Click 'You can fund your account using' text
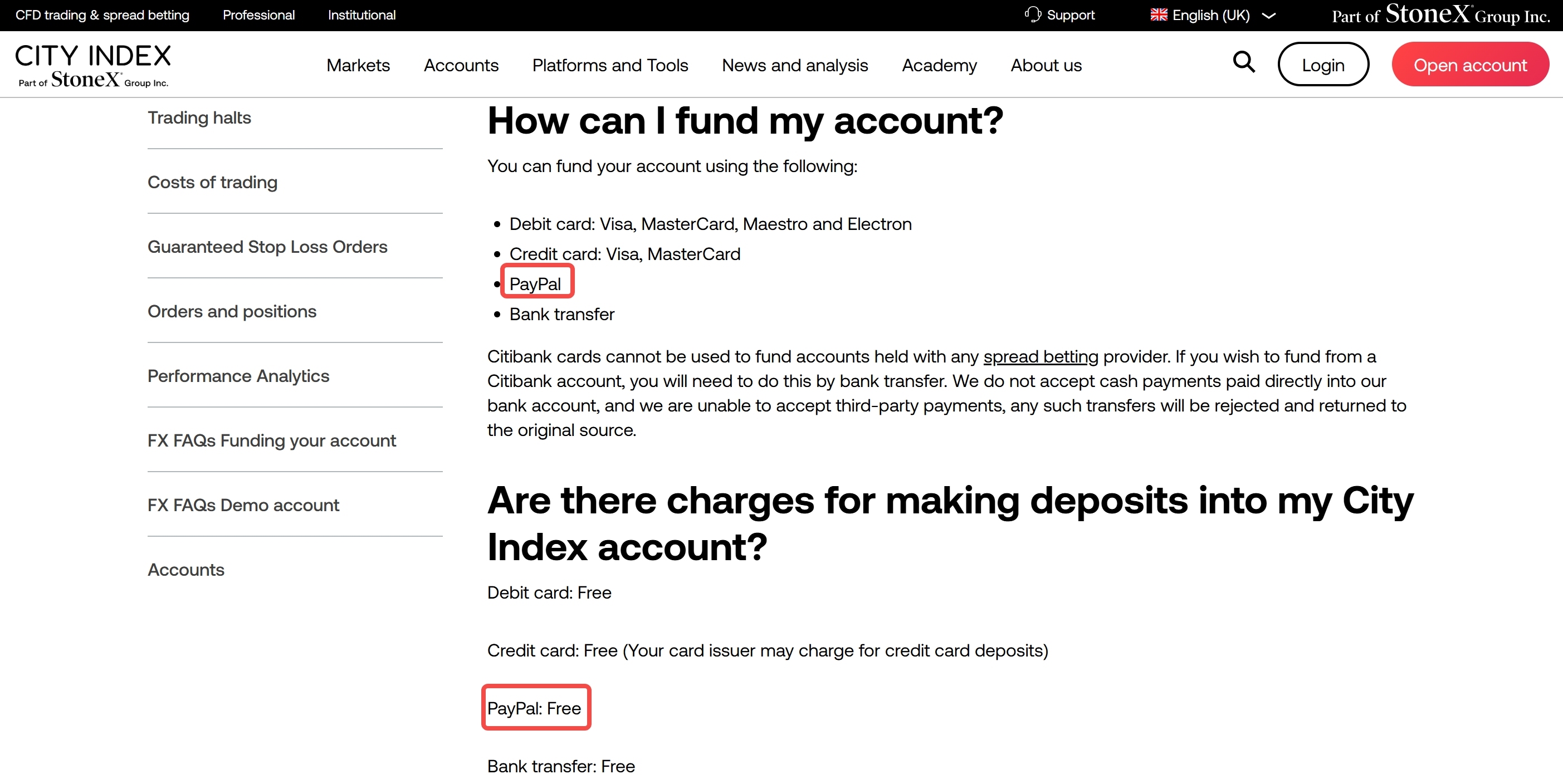The height and width of the screenshot is (784, 1563). pos(672,166)
